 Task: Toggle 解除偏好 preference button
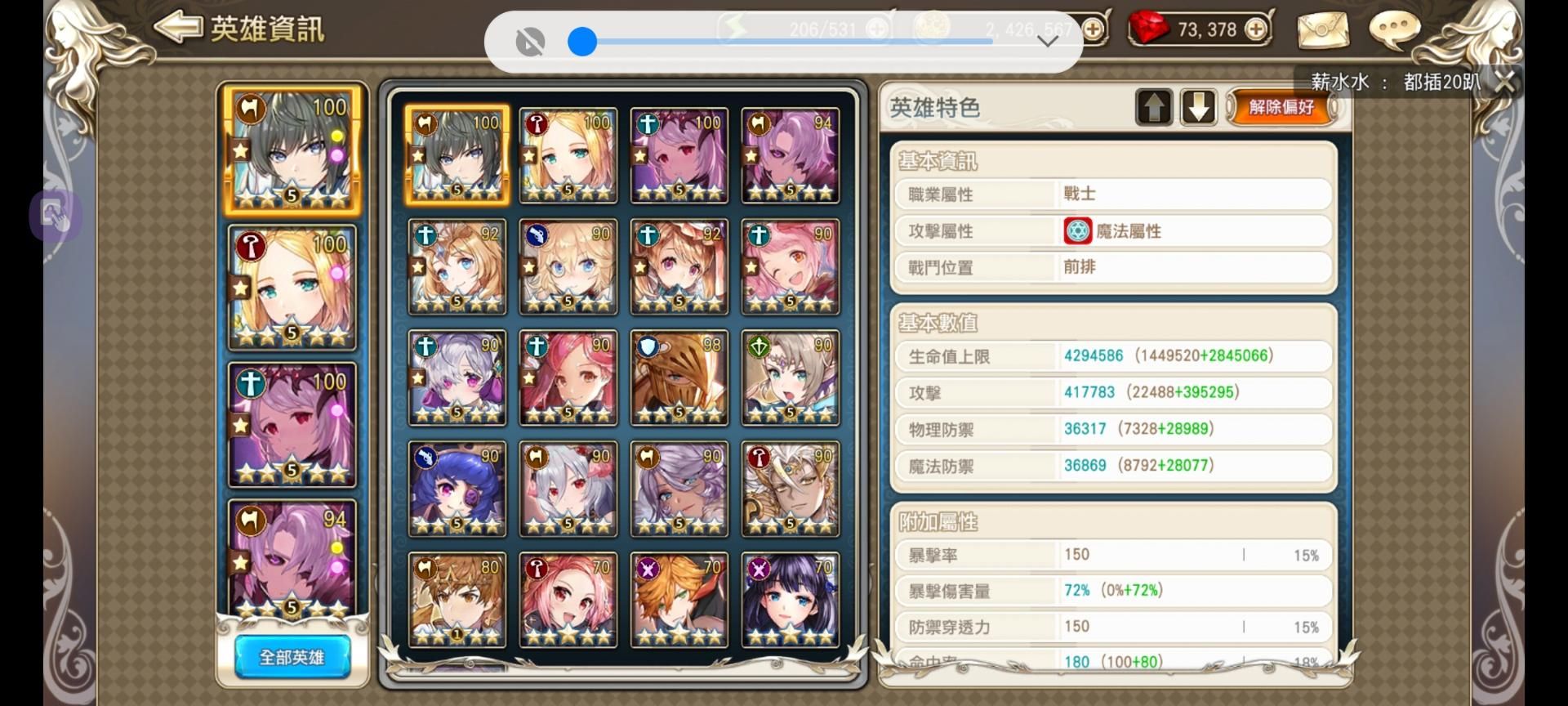[x=1282, y=107]
